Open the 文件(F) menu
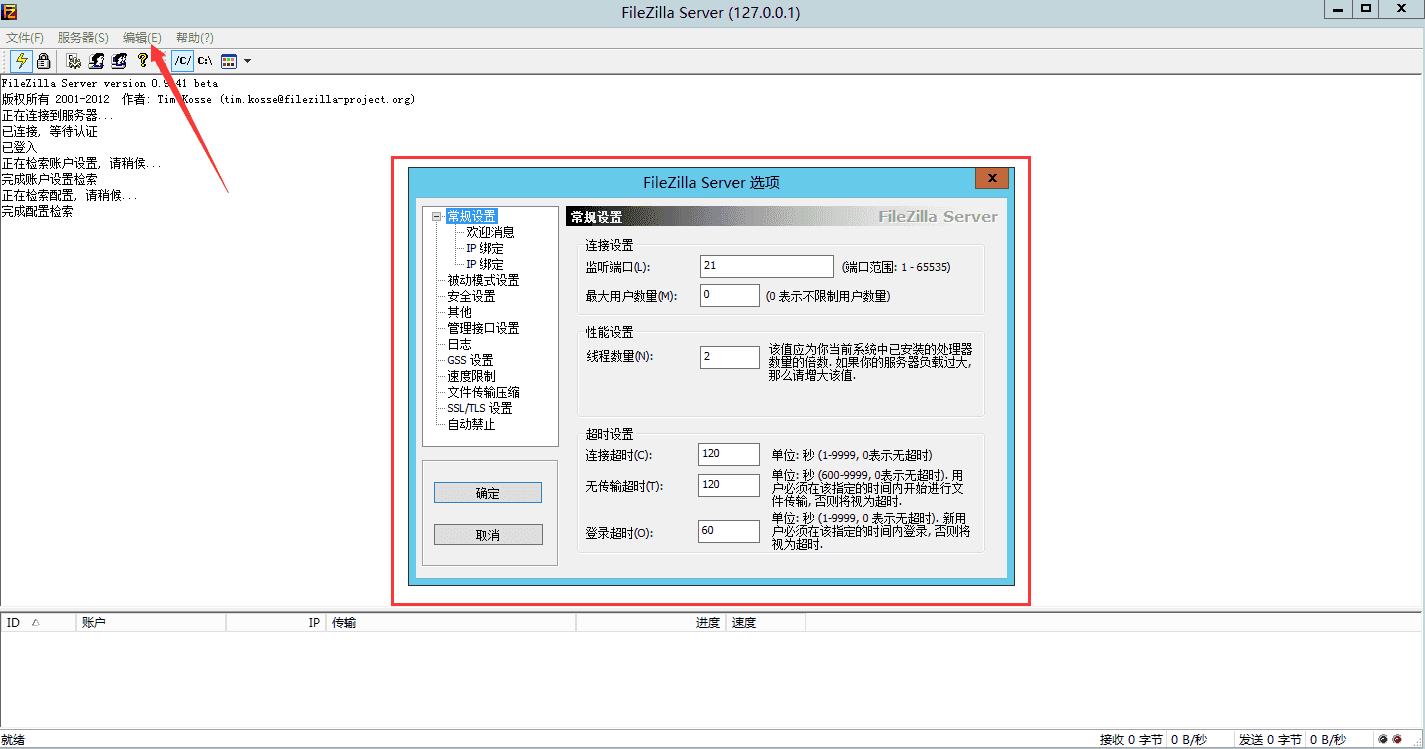This screenshot has height=749, width=1425. pyautogui.click(x=25, y=38)
